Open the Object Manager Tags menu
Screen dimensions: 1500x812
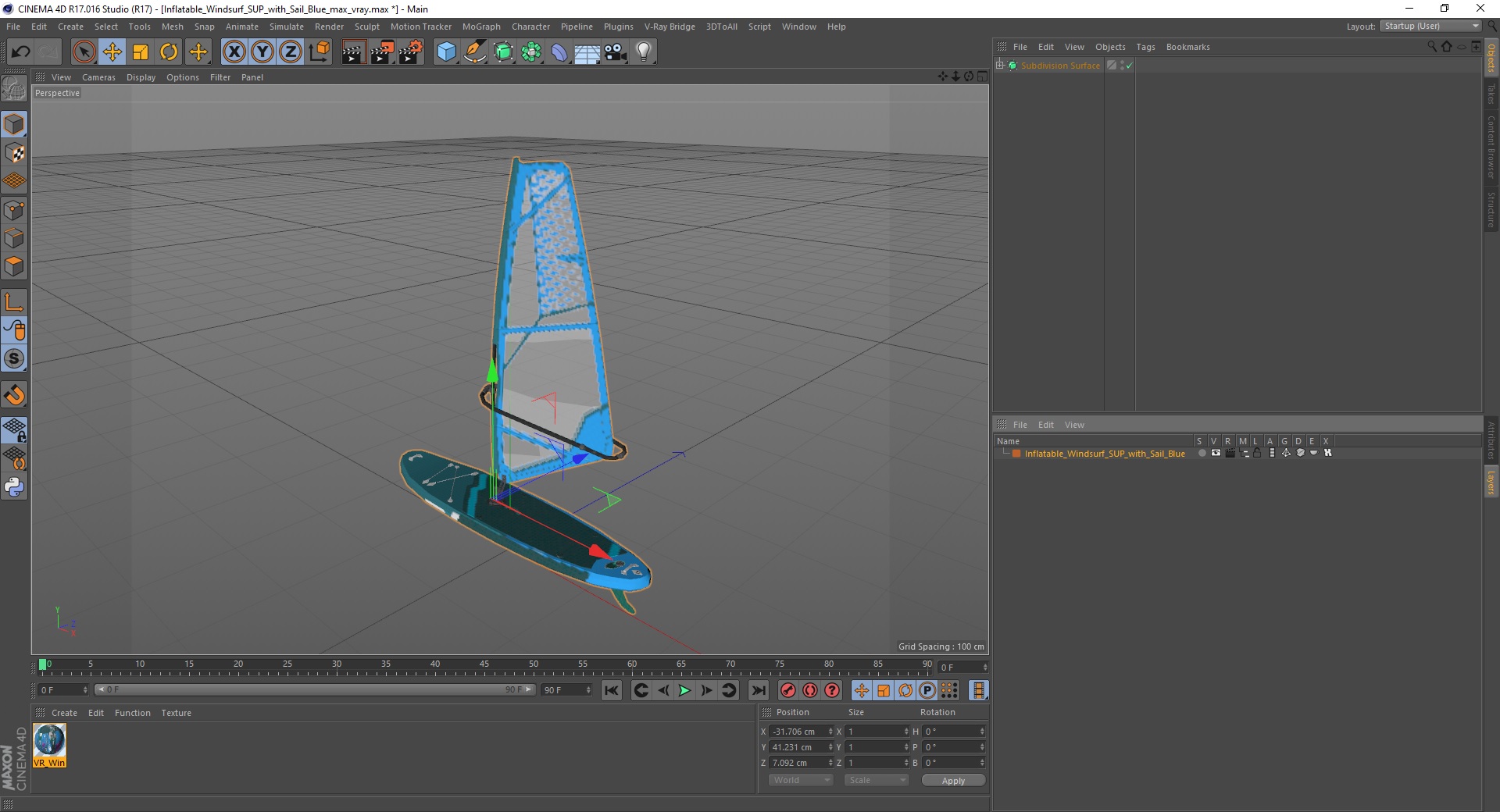[1145, 47]
